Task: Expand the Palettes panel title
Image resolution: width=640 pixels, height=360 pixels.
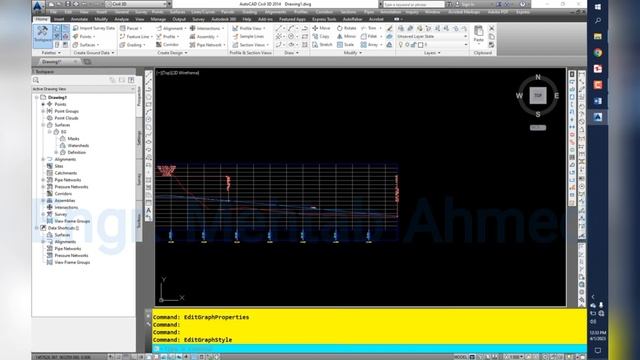Action: coord(51,53)
